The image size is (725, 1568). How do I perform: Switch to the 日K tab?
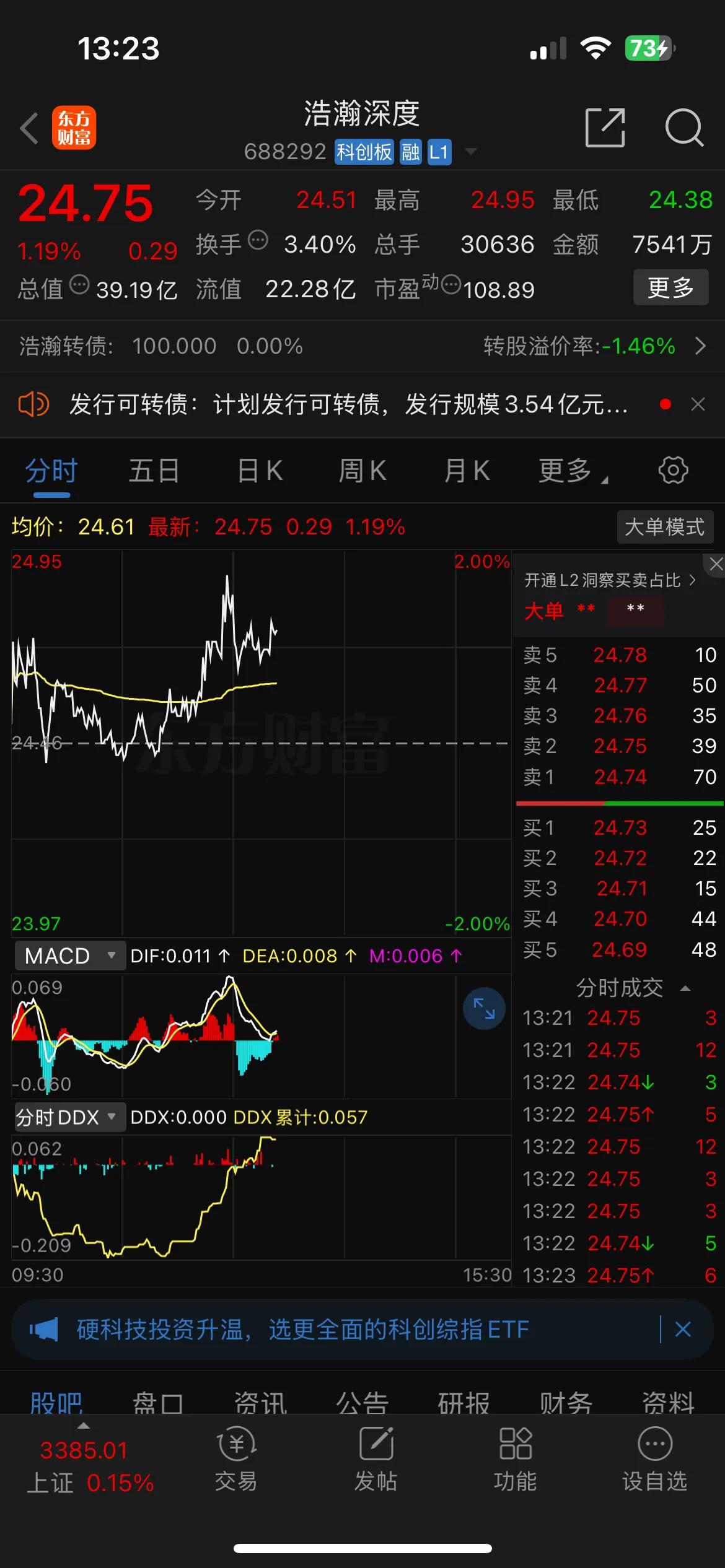(x=260, y=471)
